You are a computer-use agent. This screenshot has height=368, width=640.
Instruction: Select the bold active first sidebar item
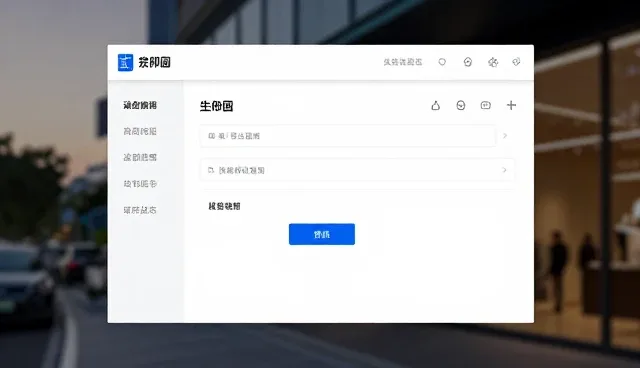140,105
